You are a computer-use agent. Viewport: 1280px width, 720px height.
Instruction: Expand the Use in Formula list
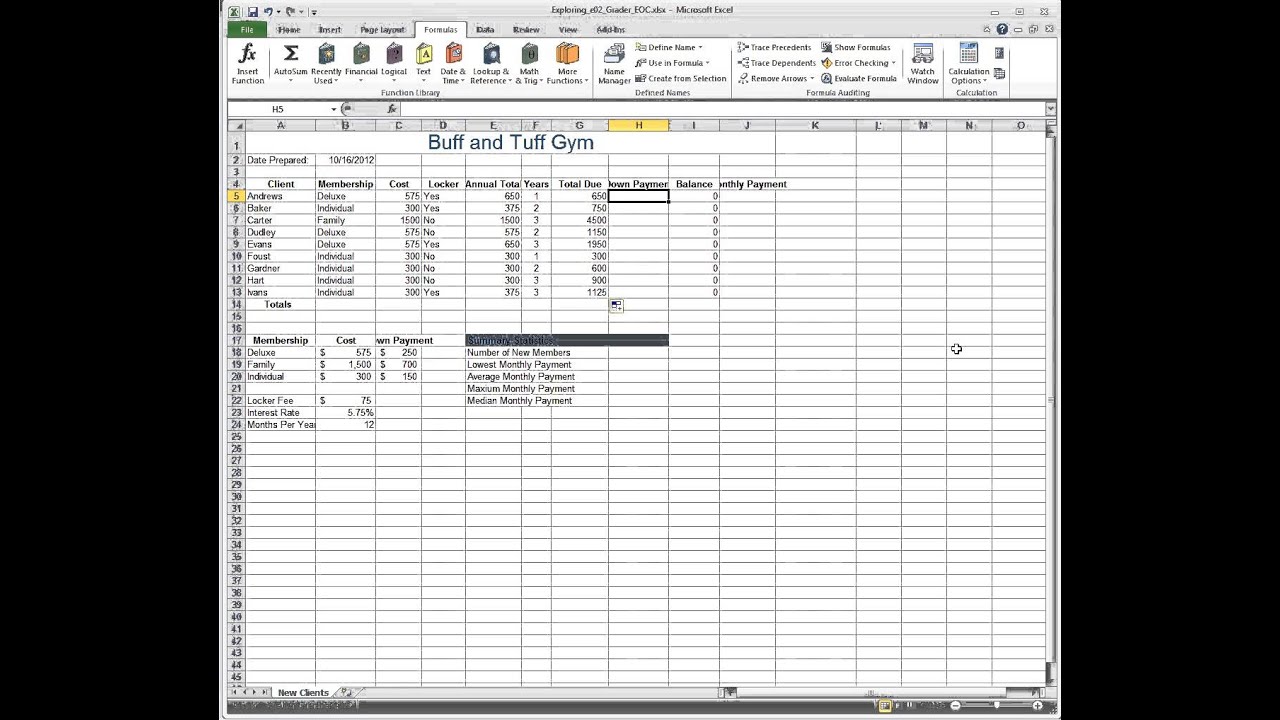coord(673,63)
